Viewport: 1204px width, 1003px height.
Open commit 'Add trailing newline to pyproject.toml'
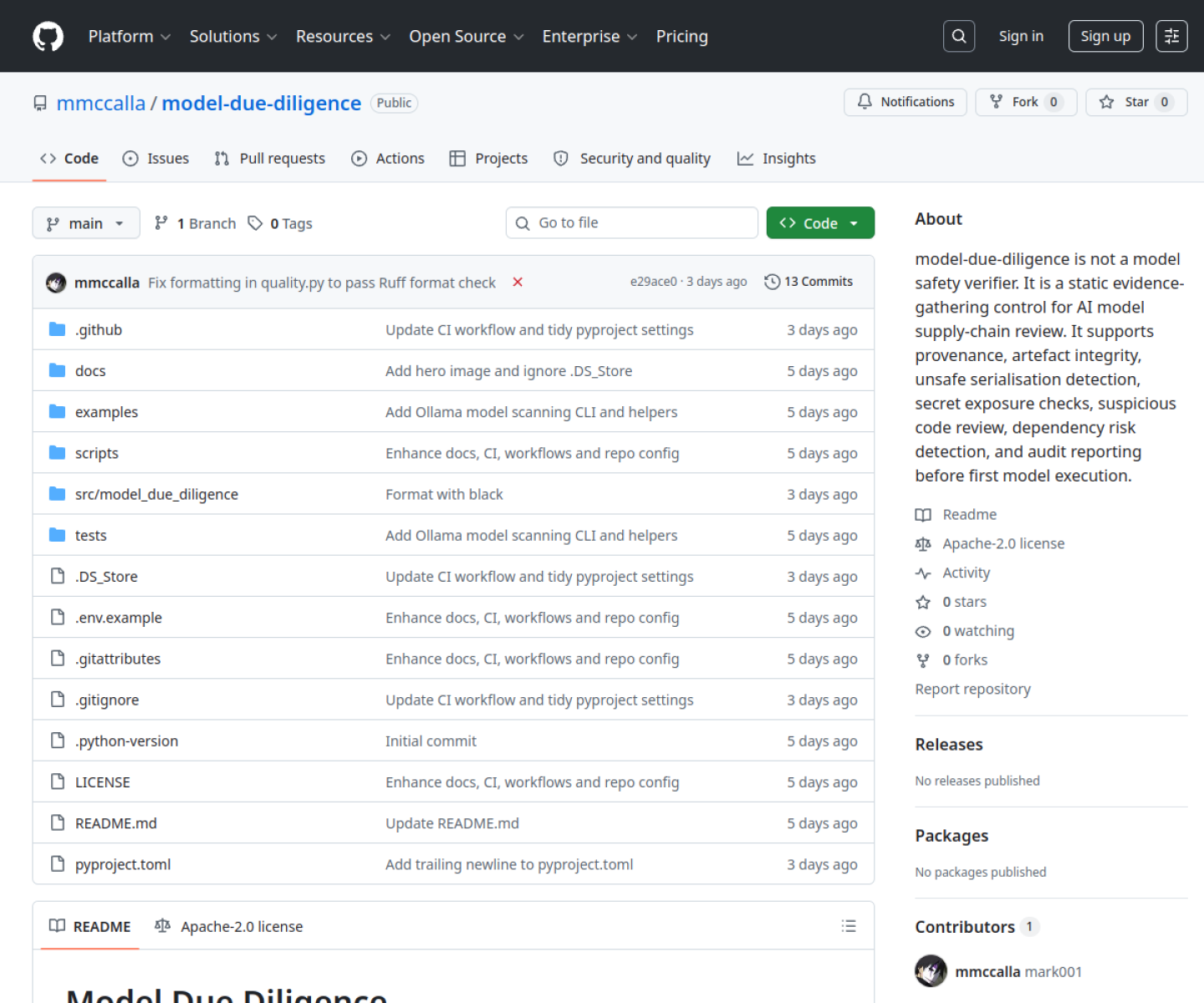pyautogui.click(x=509, y=864)
